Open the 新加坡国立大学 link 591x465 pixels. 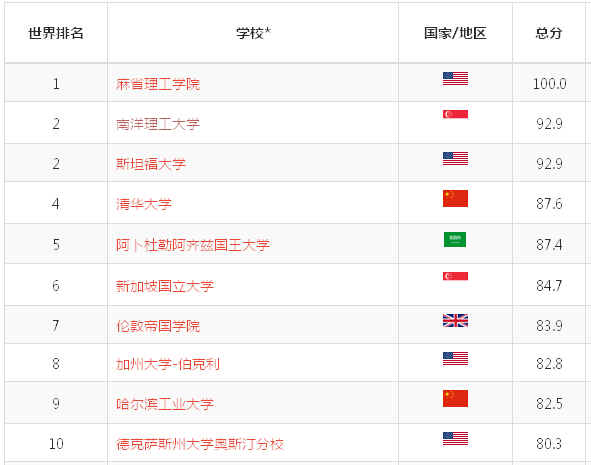click(x=165, y=286)
